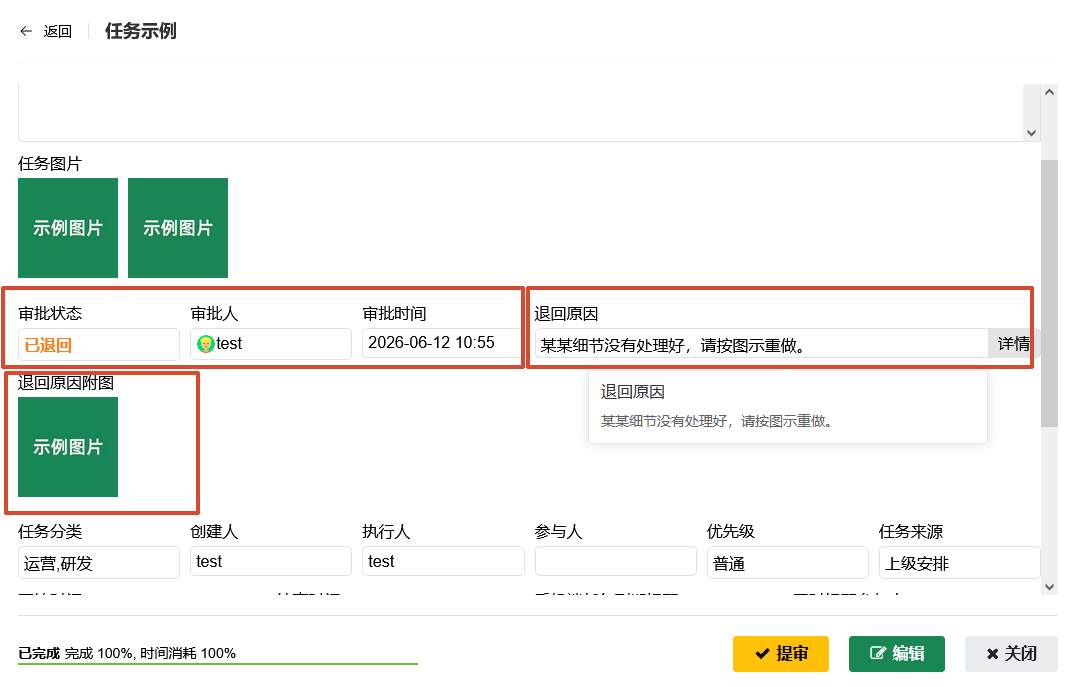1072x687 pixels.
Task: Click the X icon on 关闭 button
Action: coord(992,654)
